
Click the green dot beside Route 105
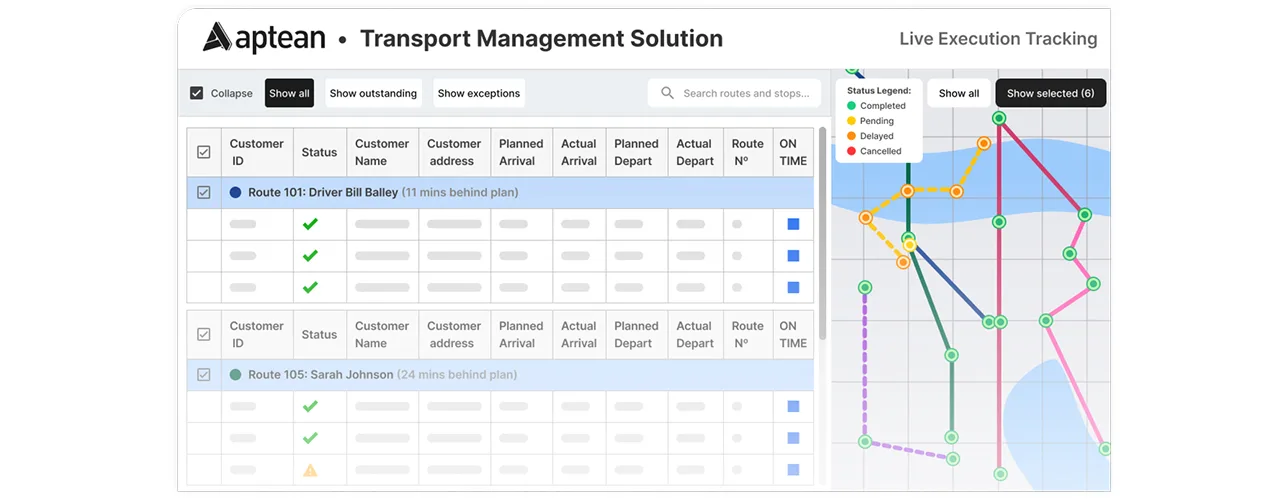pos(236,374)
